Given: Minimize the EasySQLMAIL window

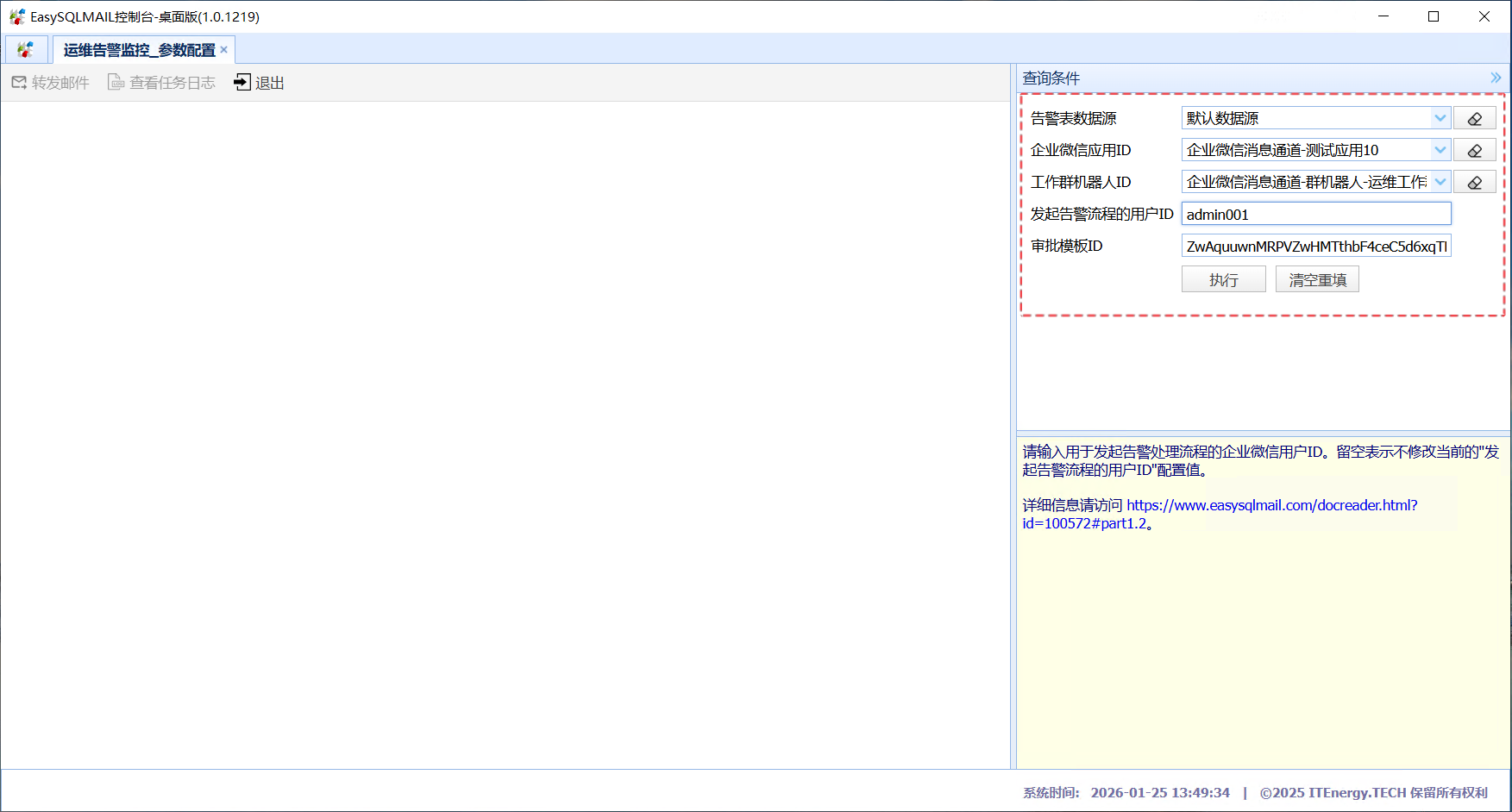Looking at the screenshot, I should coord(1383,16).
